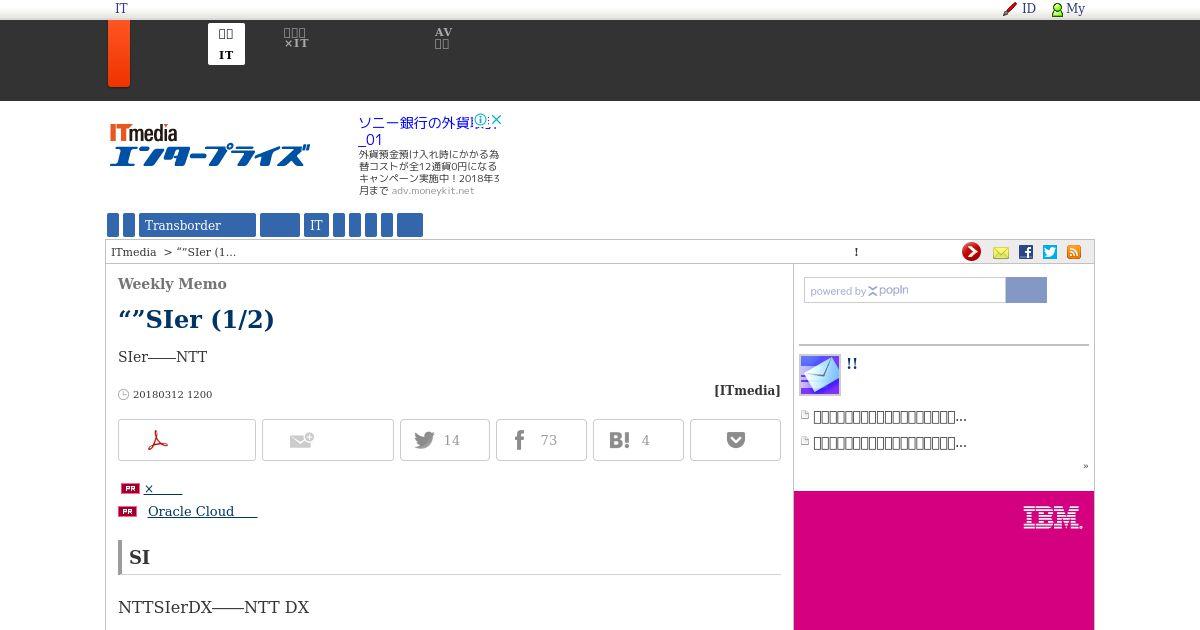This screenshot has width=1200, height=630.
Task: Open the ITmedia Enterprise logo
Action: pyautogui.click(x=209, y=145)
